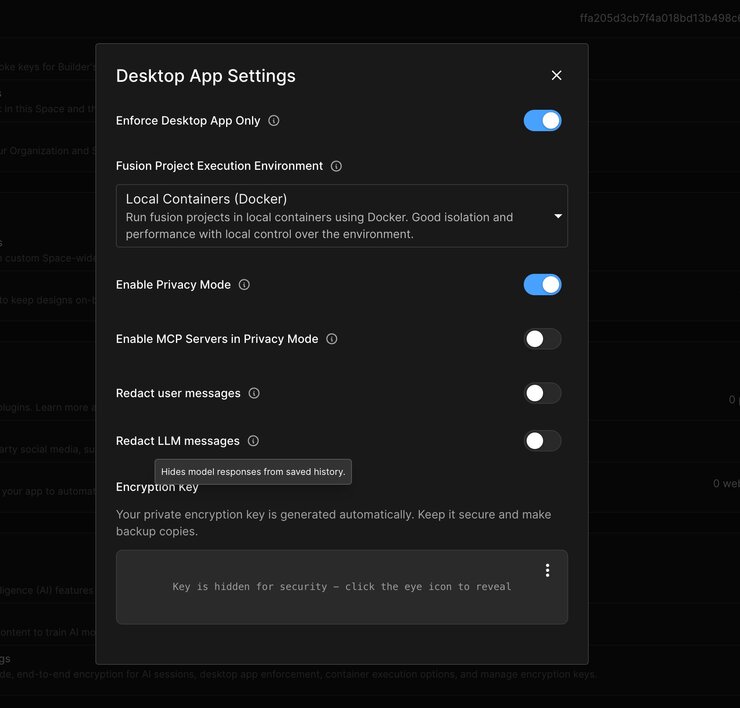Click info icon beside Enforce Desktop App Only
The width and height of the screenshot is (740, 708).
274,121
